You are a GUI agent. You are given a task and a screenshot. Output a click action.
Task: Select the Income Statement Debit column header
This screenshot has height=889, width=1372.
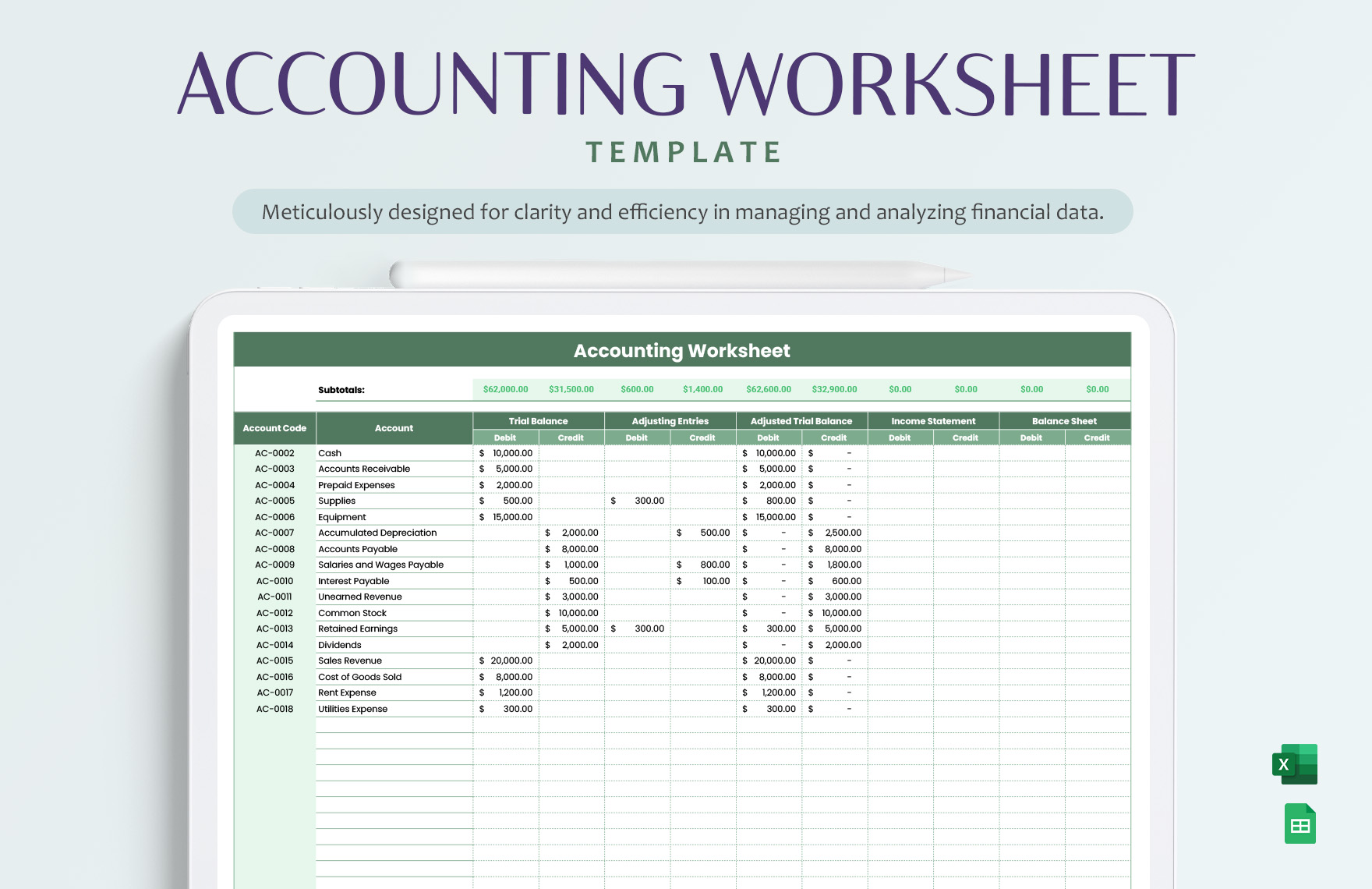click(900, 437)
